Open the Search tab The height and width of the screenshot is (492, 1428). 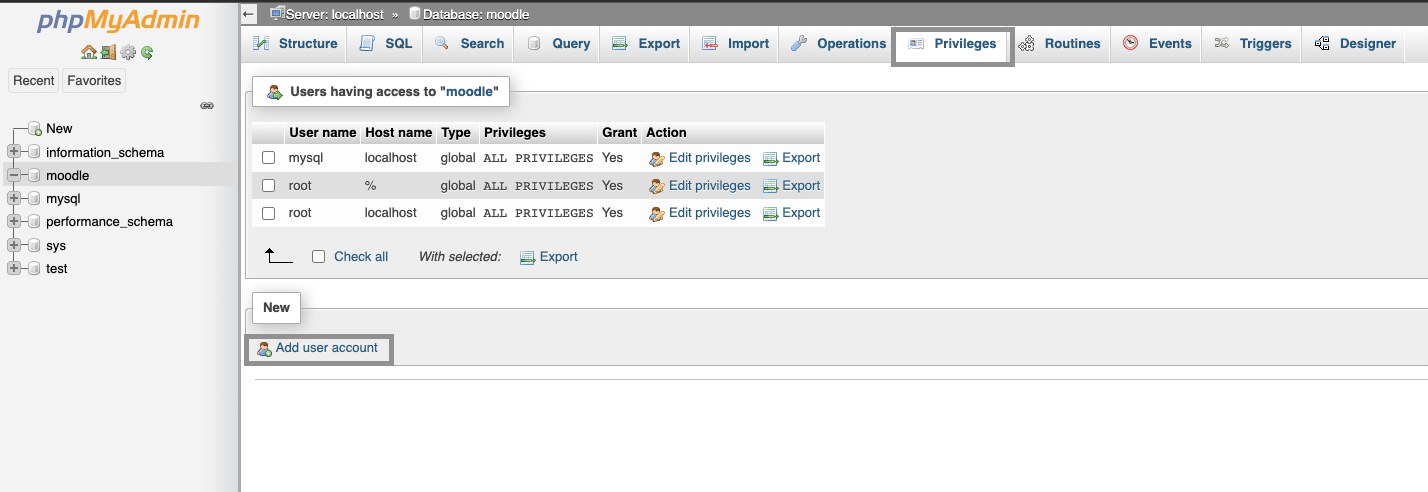pos(469,44)
